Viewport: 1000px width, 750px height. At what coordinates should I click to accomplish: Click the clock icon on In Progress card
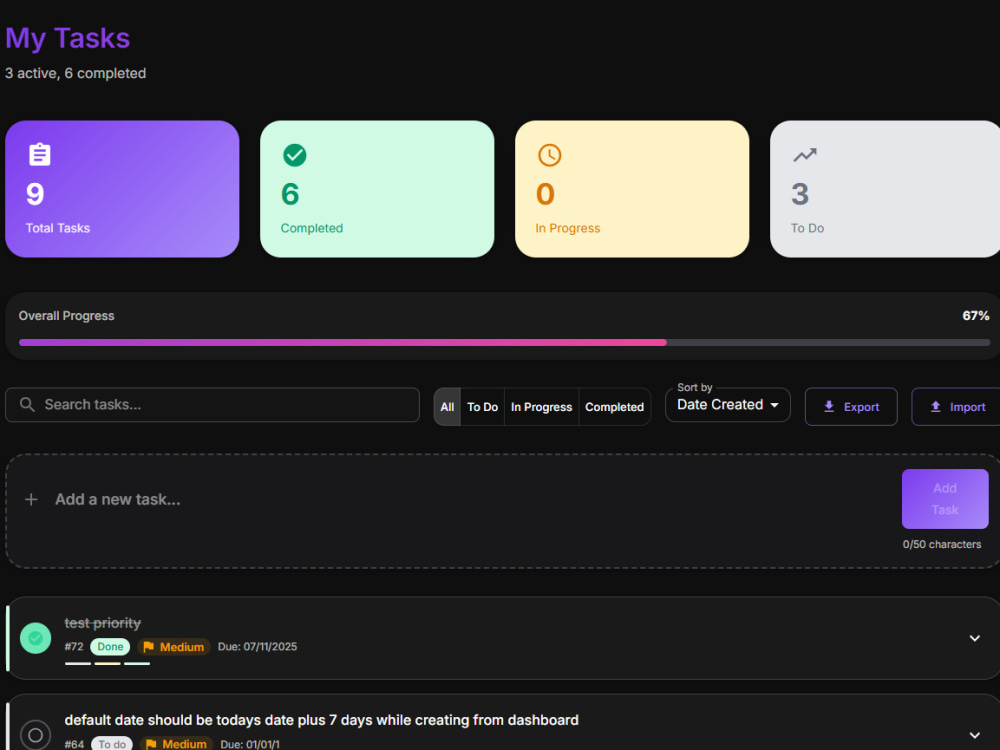[x=549, y=155]
